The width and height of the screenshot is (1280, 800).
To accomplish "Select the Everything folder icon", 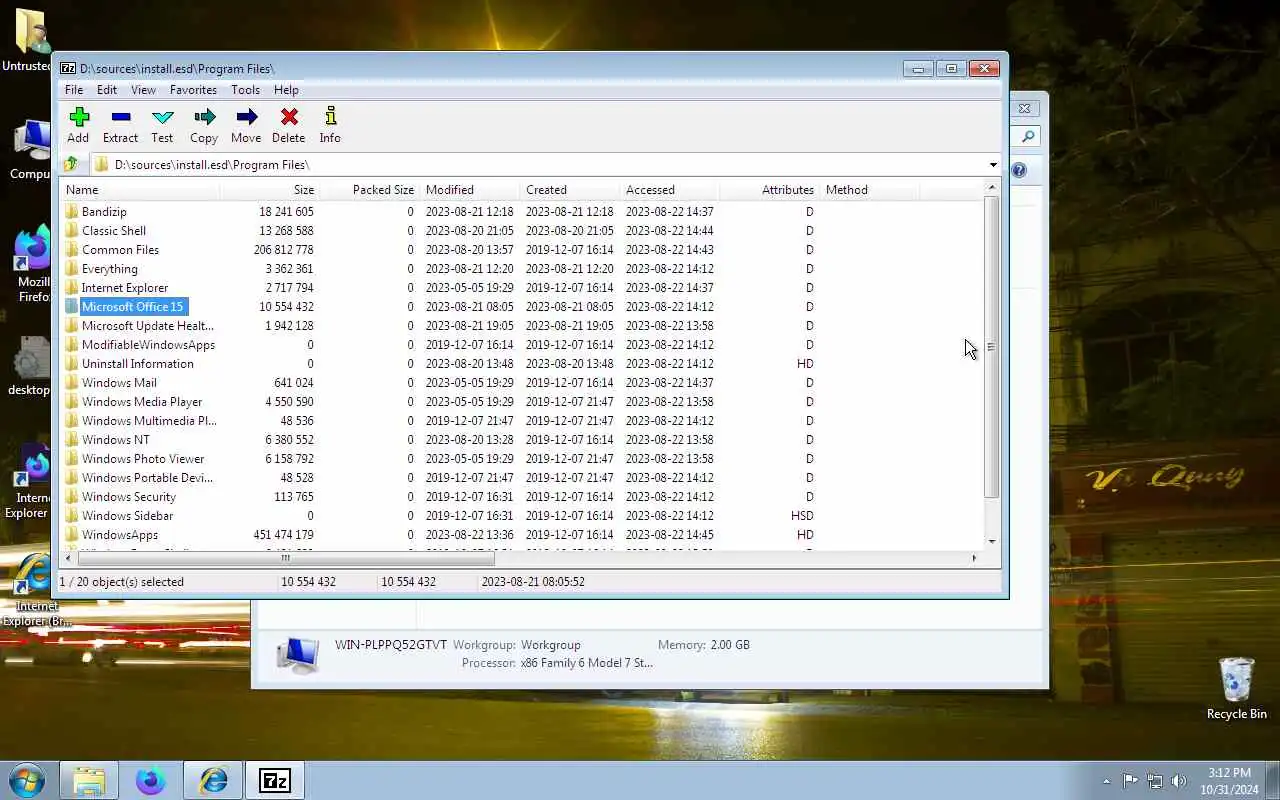I will tap(71, 269).
